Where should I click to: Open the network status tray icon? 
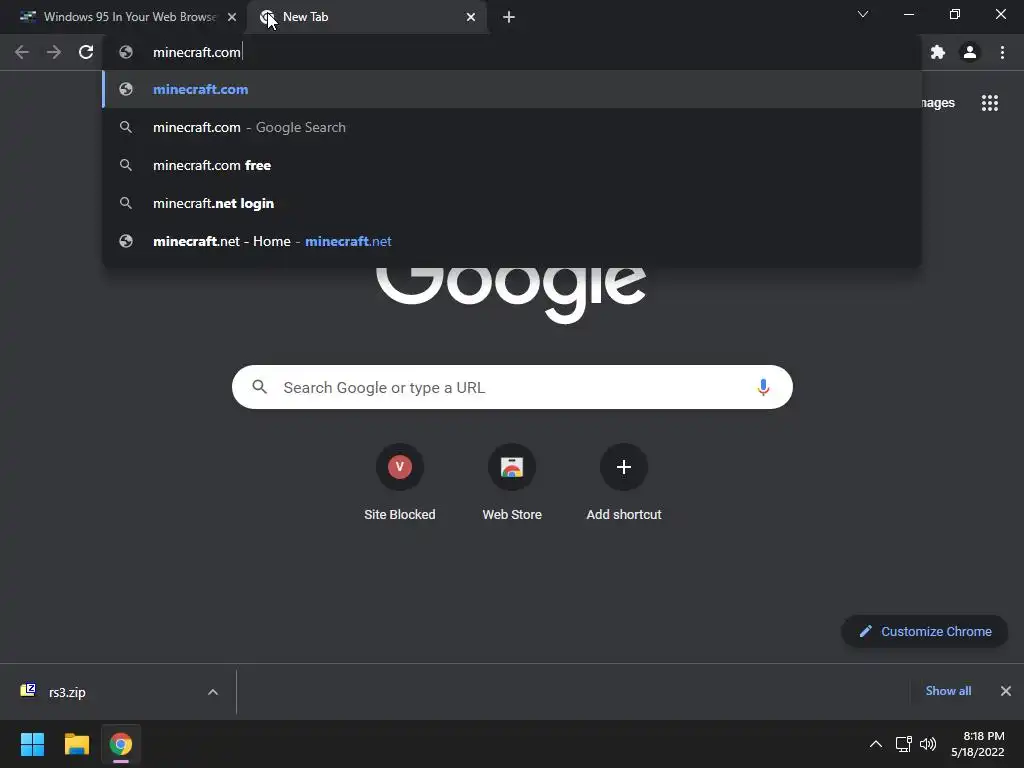click(x=904, y=744)
